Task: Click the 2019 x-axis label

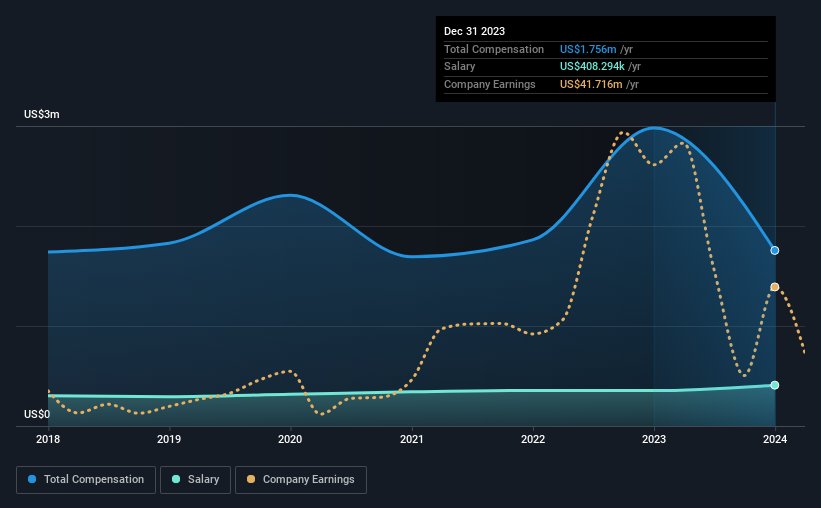Action: (x=169, y=439)
